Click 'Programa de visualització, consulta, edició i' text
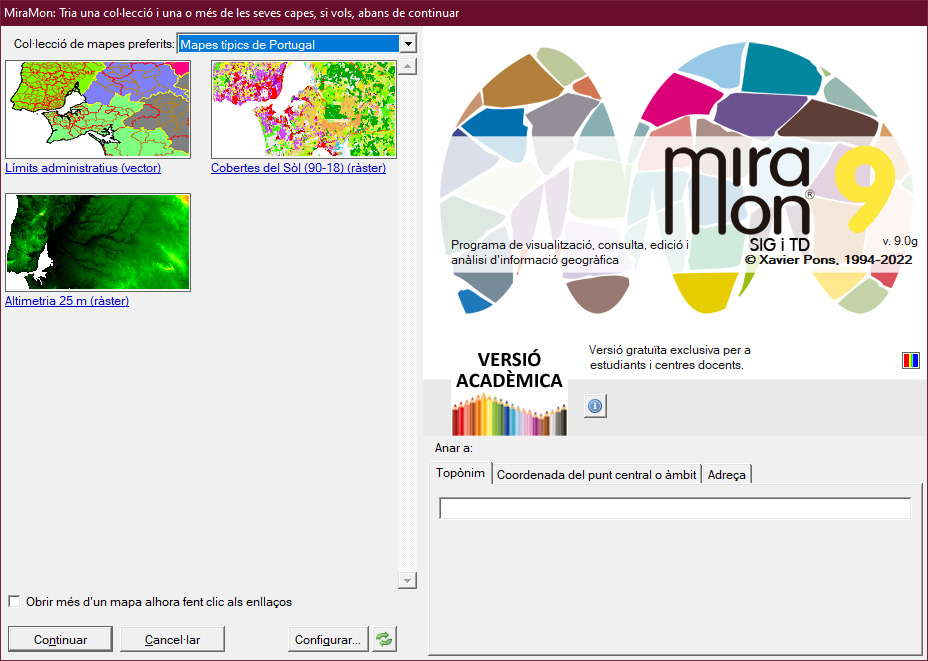928x661 pixels. [x=570, y=245]
